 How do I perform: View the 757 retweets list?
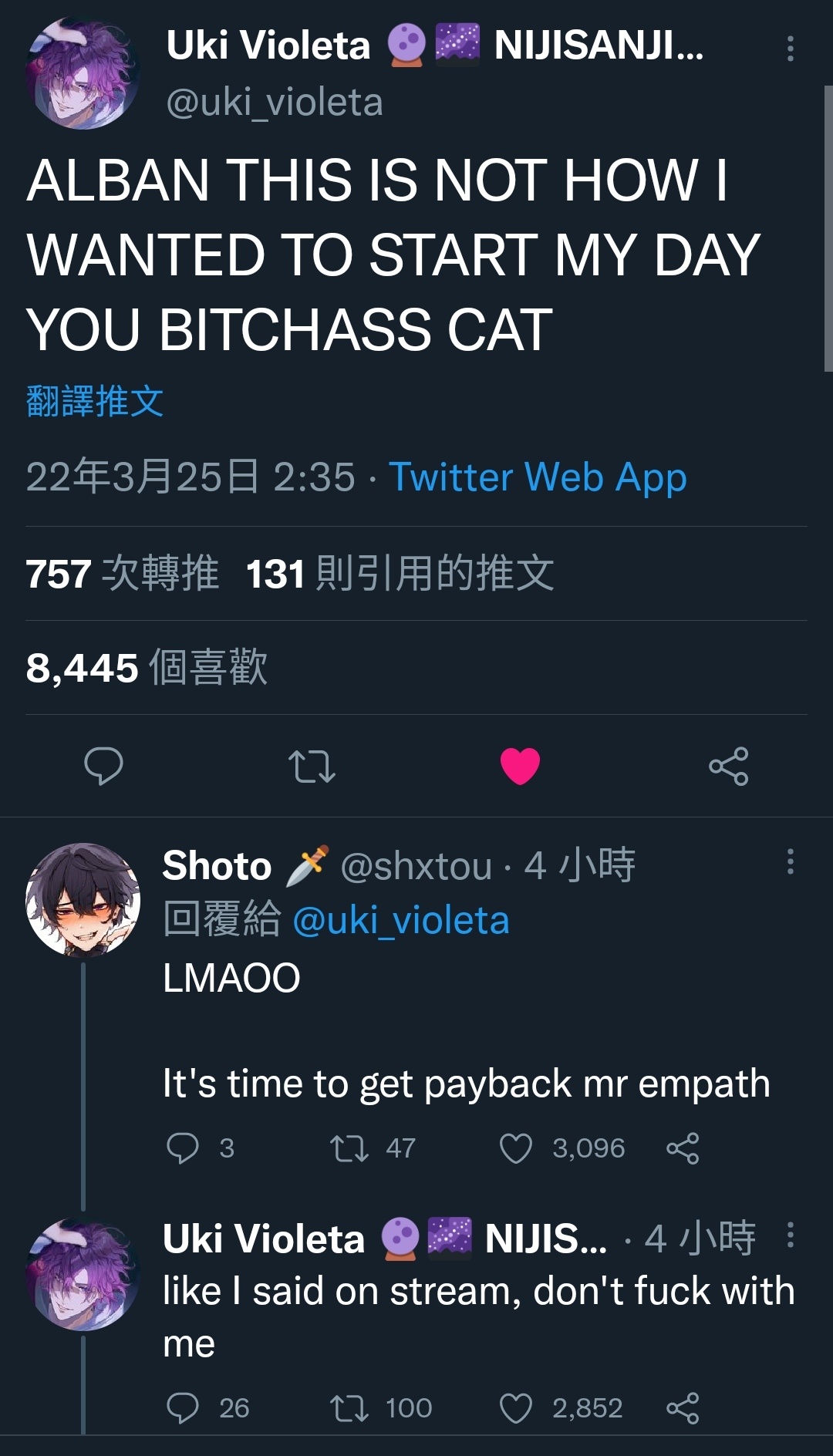(x=122, y=574)
